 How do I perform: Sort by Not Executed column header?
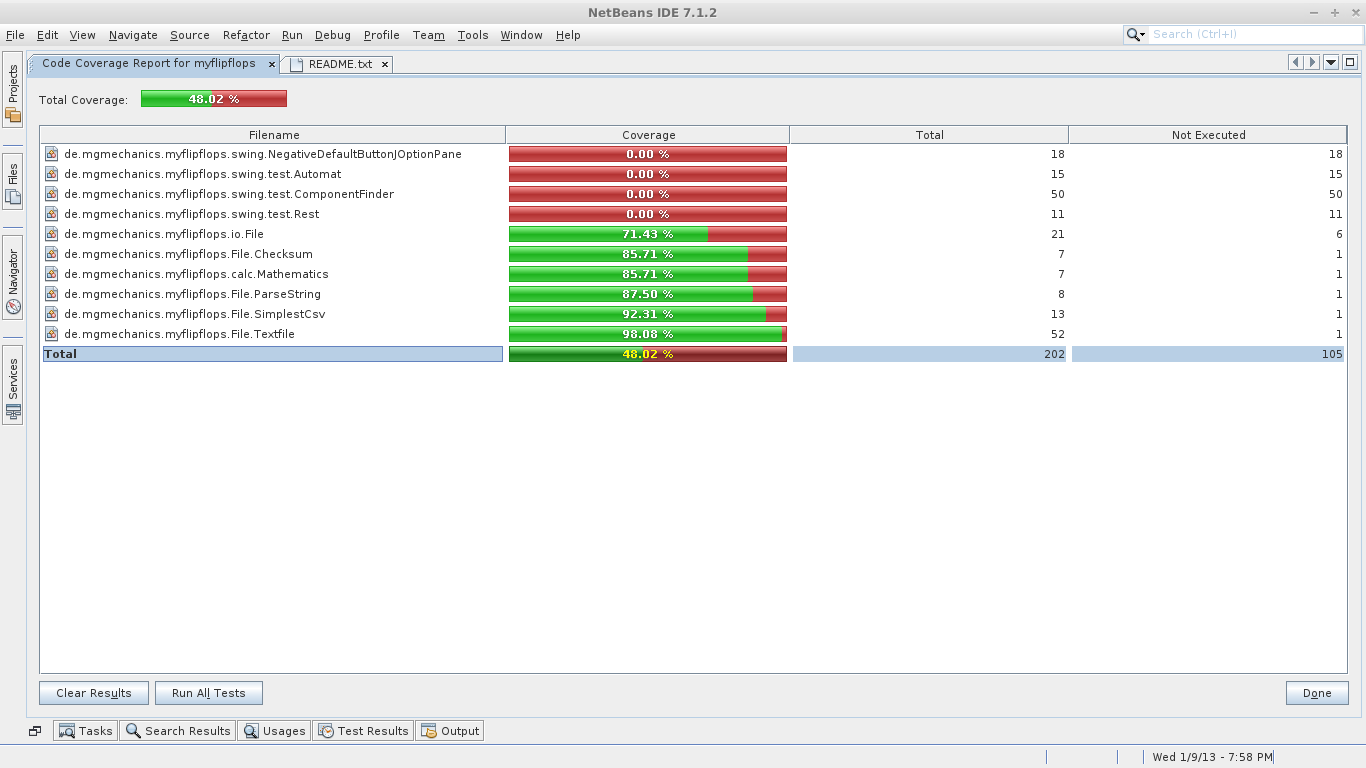tap(1208, 135)
